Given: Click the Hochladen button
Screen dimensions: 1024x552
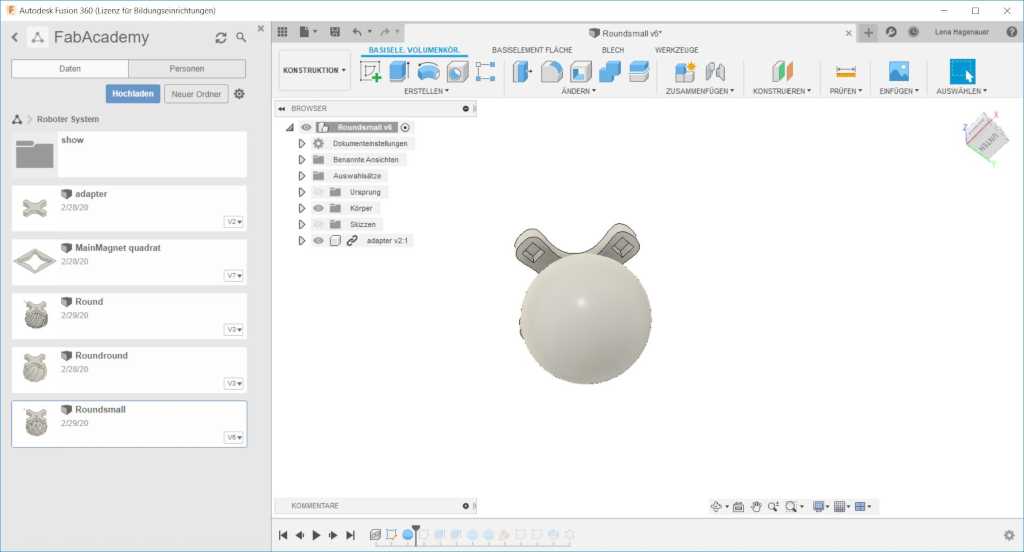Looking at the screenshot, I should click(133, 94).
